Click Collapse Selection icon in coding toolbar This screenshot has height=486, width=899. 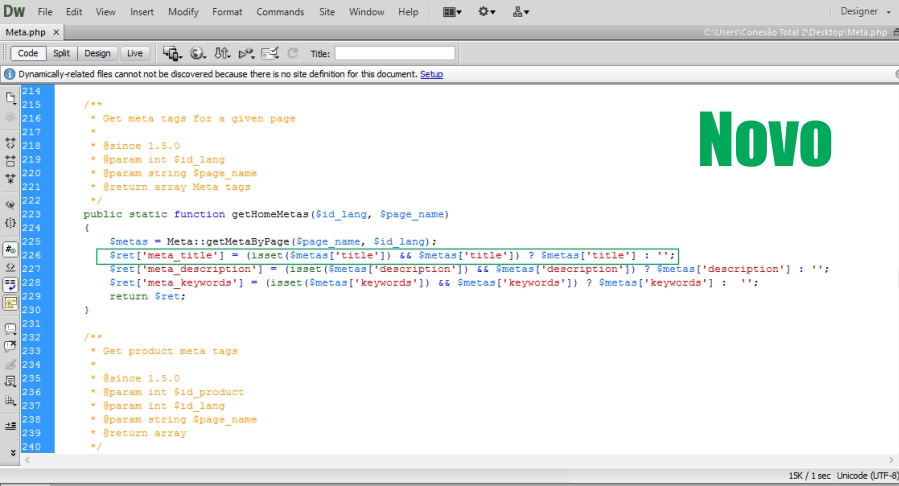[10, 161]
